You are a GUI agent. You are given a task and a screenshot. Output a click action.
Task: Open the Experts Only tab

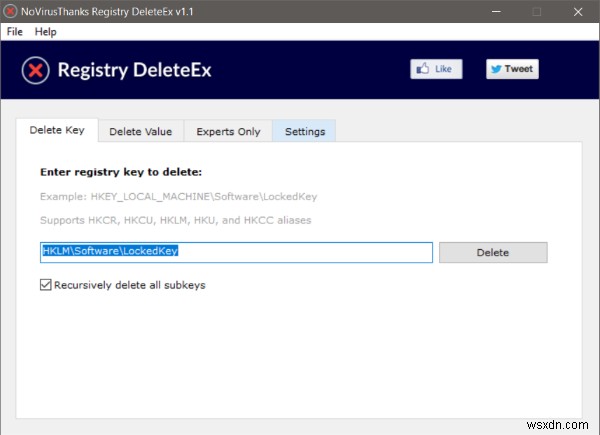coord(228,132)
